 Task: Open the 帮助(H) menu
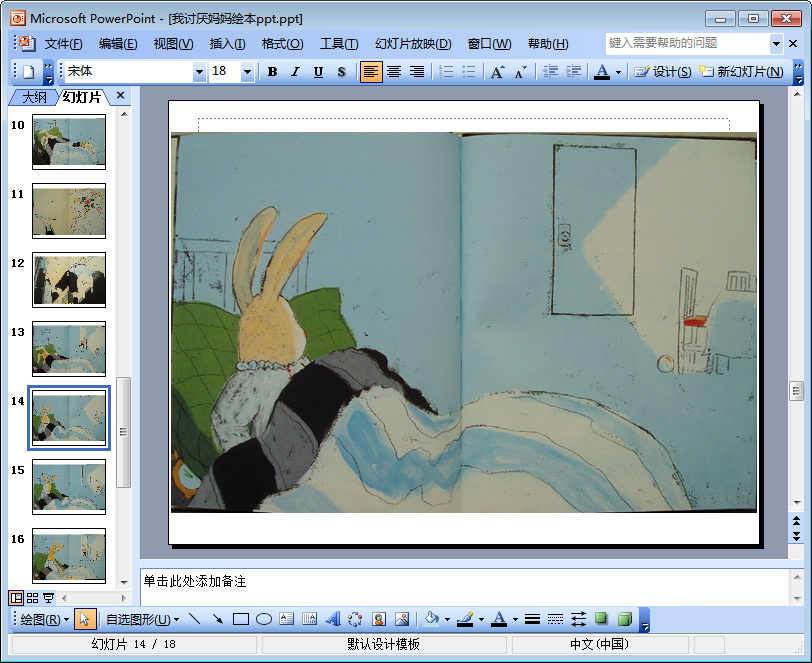[548, 44]
